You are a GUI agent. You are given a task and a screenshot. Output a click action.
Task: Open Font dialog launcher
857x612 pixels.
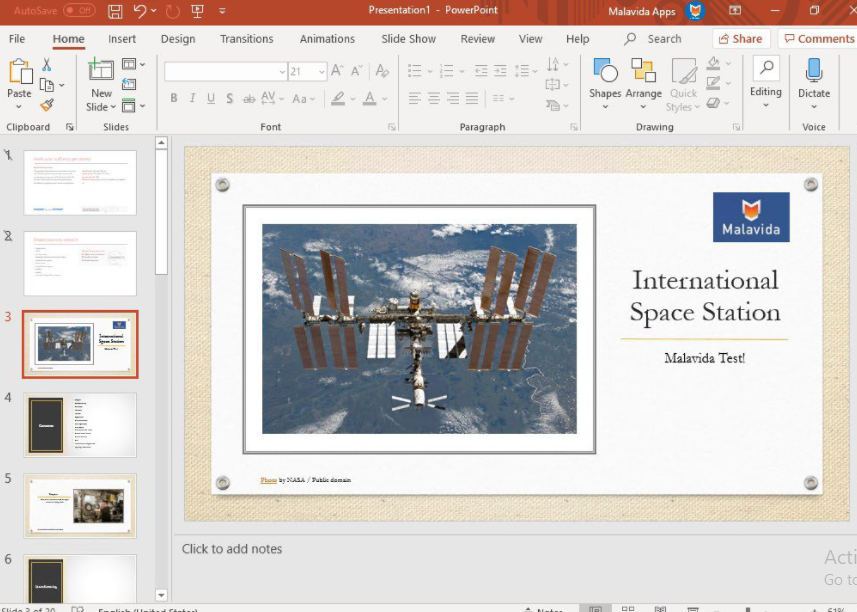tap(391, 127)
